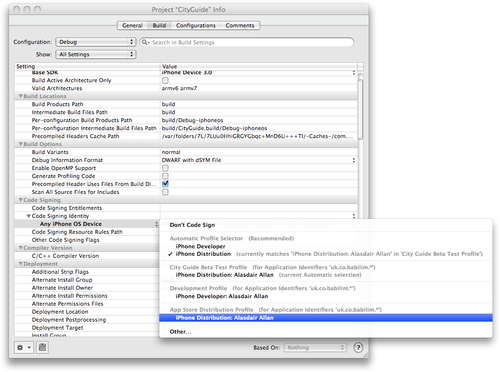Viewport: 500px width, 372px height.
Task: Switch to the General tab
Action: (132, 26)
